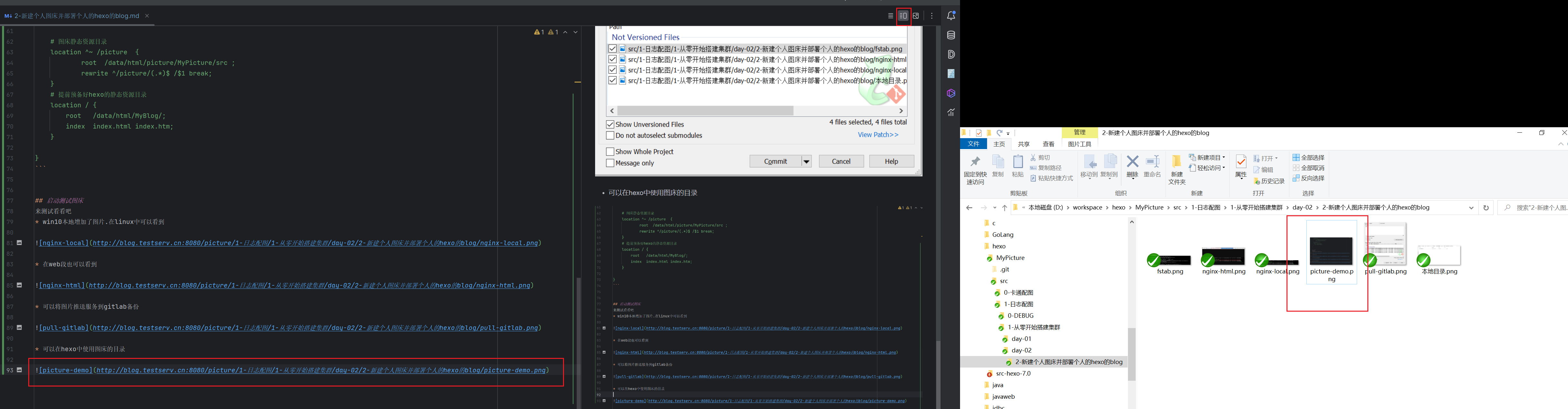Switch to editor-only view icon
Image resolution: width=1568 pixels, height=409 pixels.
click(x=890, y=16)
